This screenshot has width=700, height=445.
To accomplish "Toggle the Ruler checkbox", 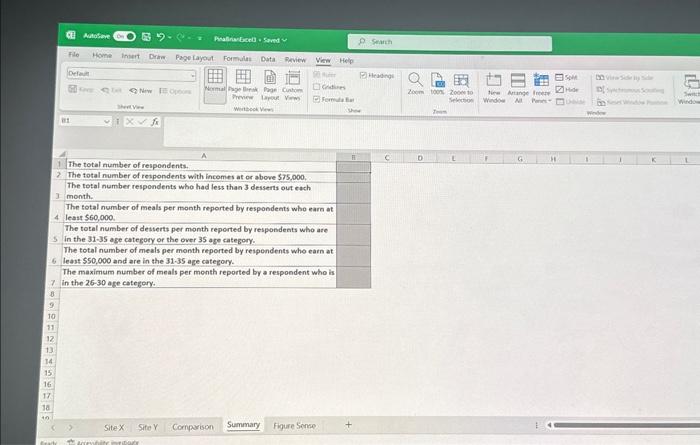I will click(317, 74).
